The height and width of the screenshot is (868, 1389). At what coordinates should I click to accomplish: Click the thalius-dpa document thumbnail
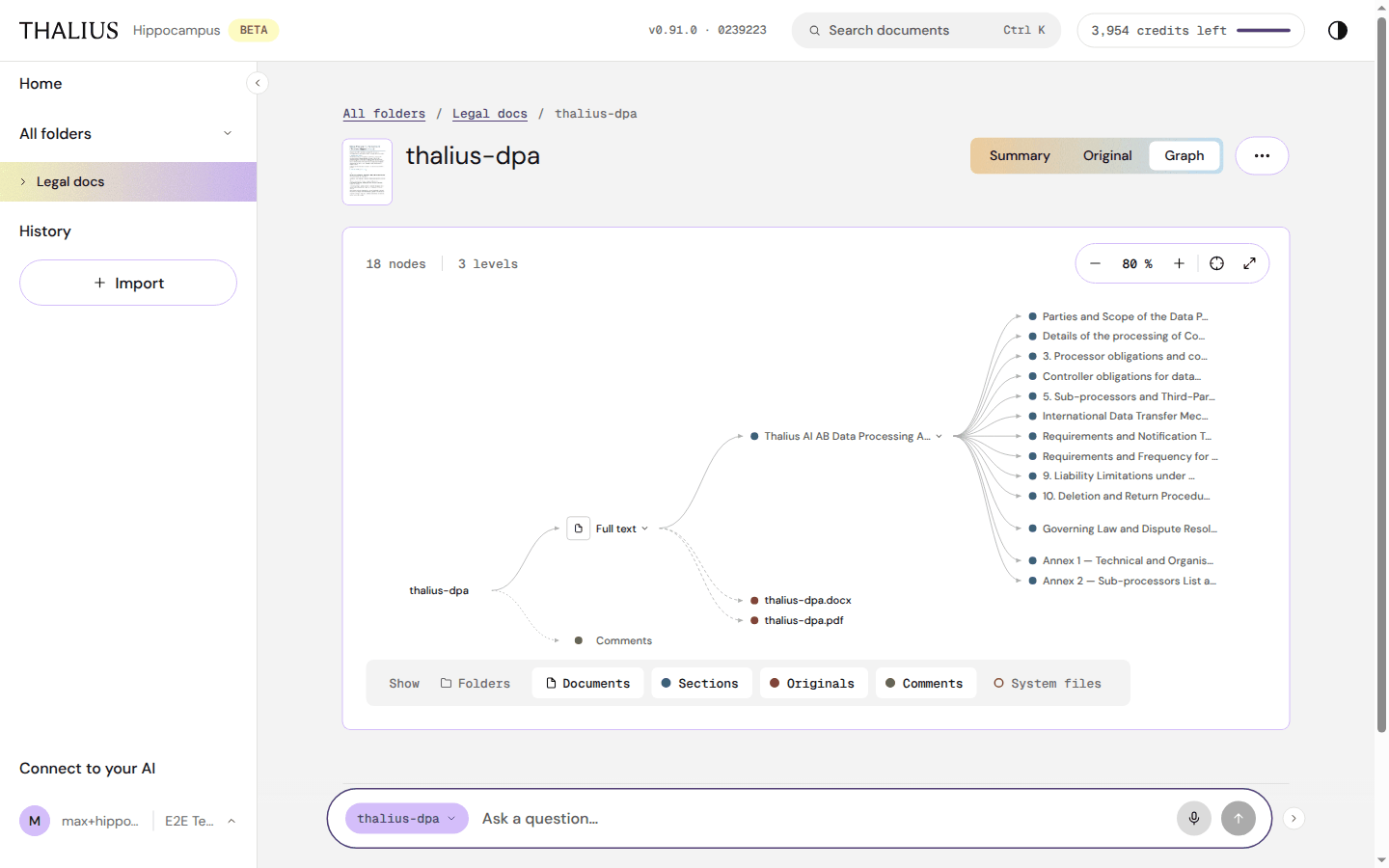click(x=368, y=172)
